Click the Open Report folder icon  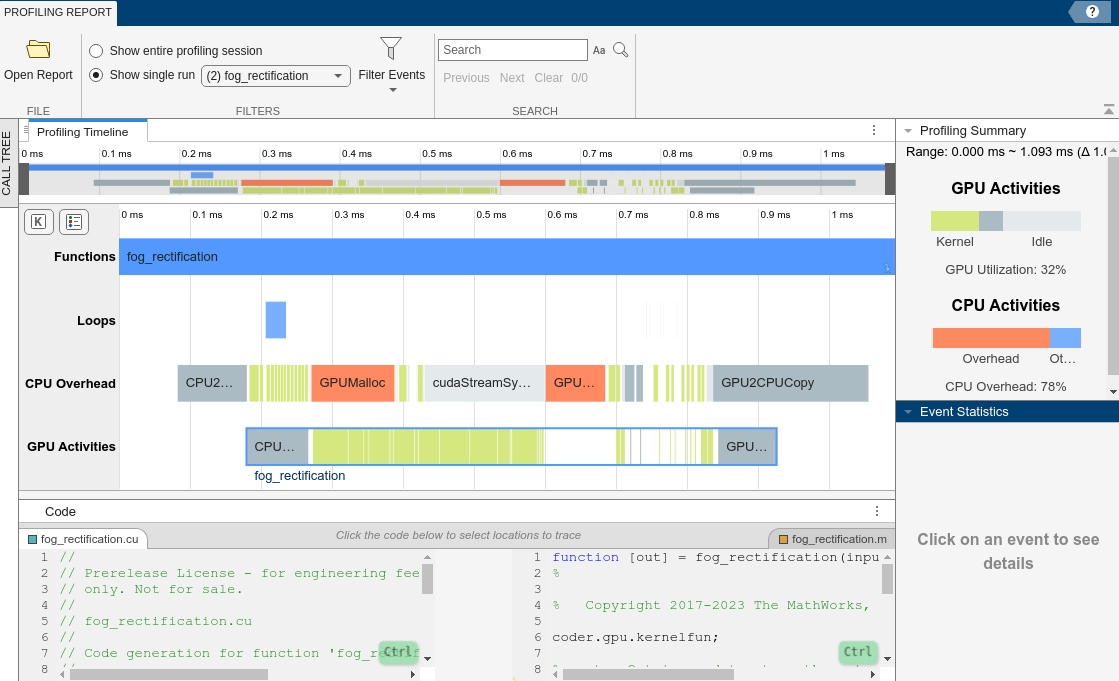tap(38, 49)
